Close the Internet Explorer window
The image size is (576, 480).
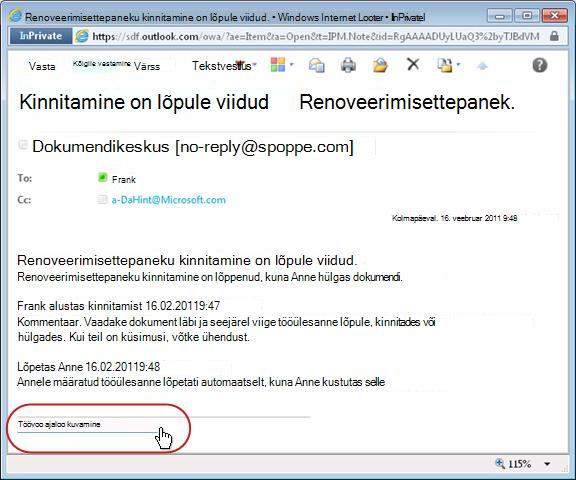(554, 16)
